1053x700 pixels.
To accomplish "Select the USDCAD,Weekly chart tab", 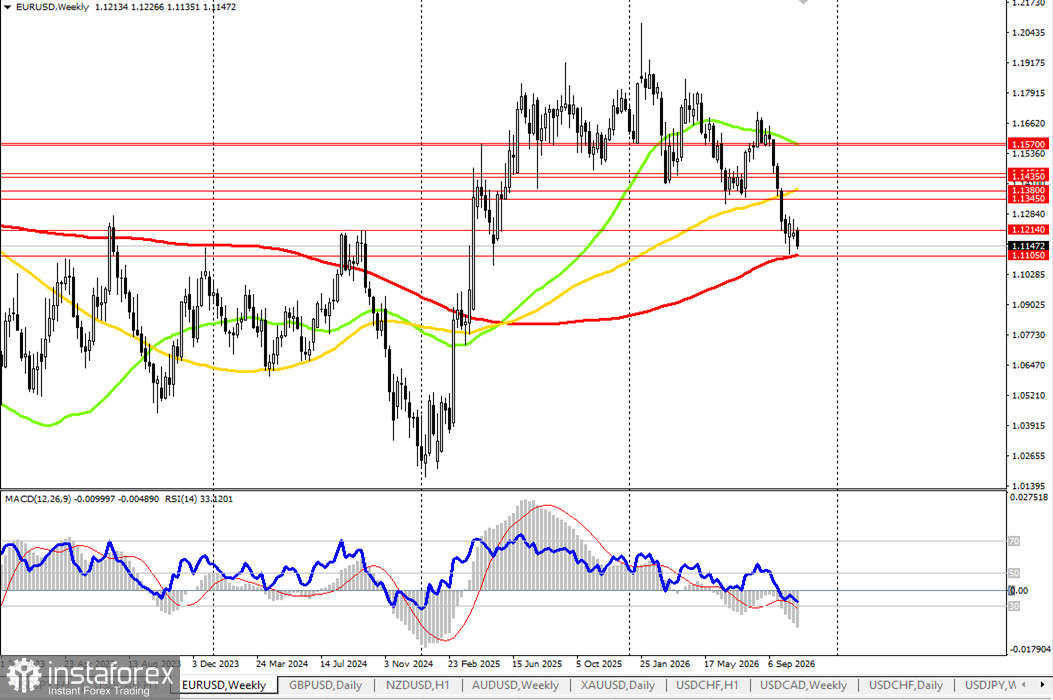I will [x=803, y=685].
